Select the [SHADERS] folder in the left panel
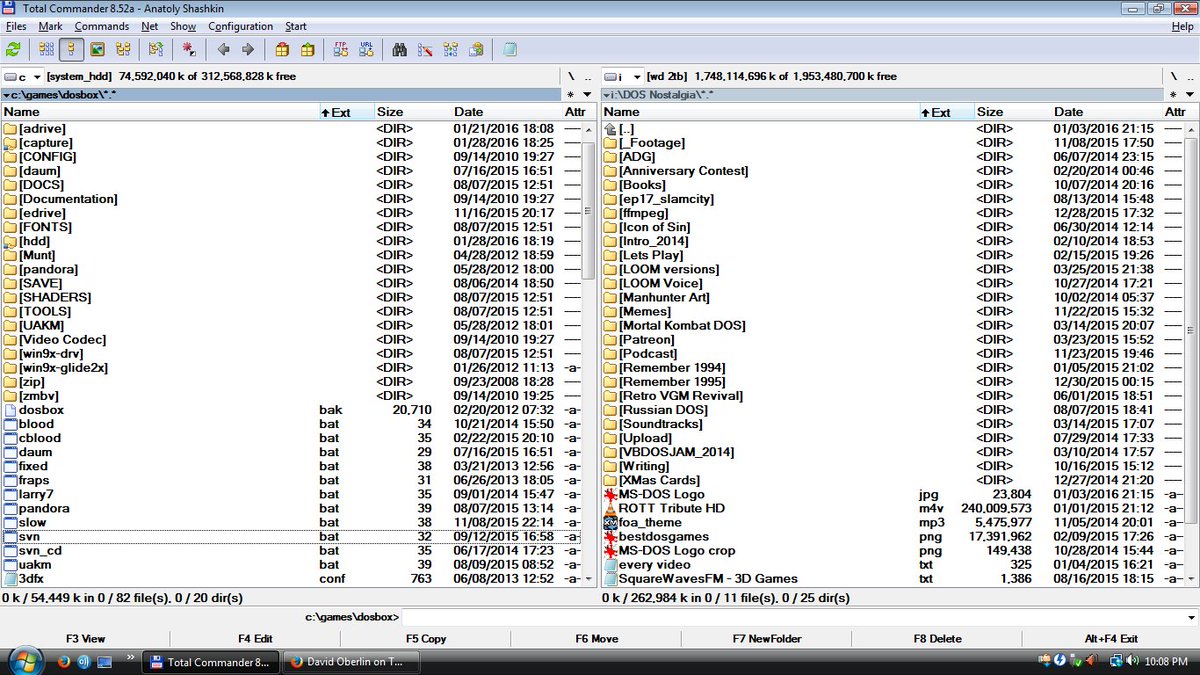The height and width of the screenshot is (675, 1200). tap(292, 297)
